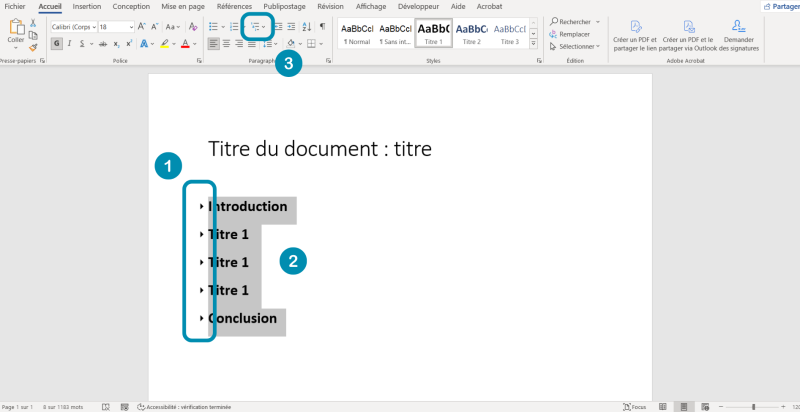The height and width of the screenshot is (412, 800).
Task: Open the multilevel list button
Action: (255, 26)
